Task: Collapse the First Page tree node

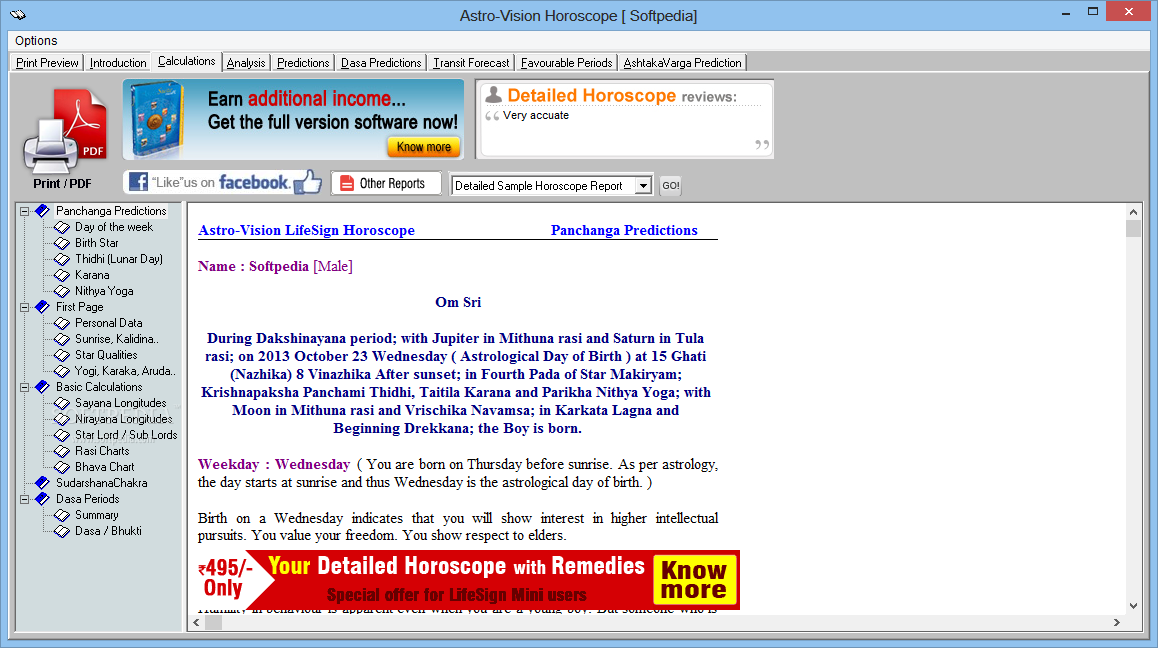Action: (x=24, y=307)
